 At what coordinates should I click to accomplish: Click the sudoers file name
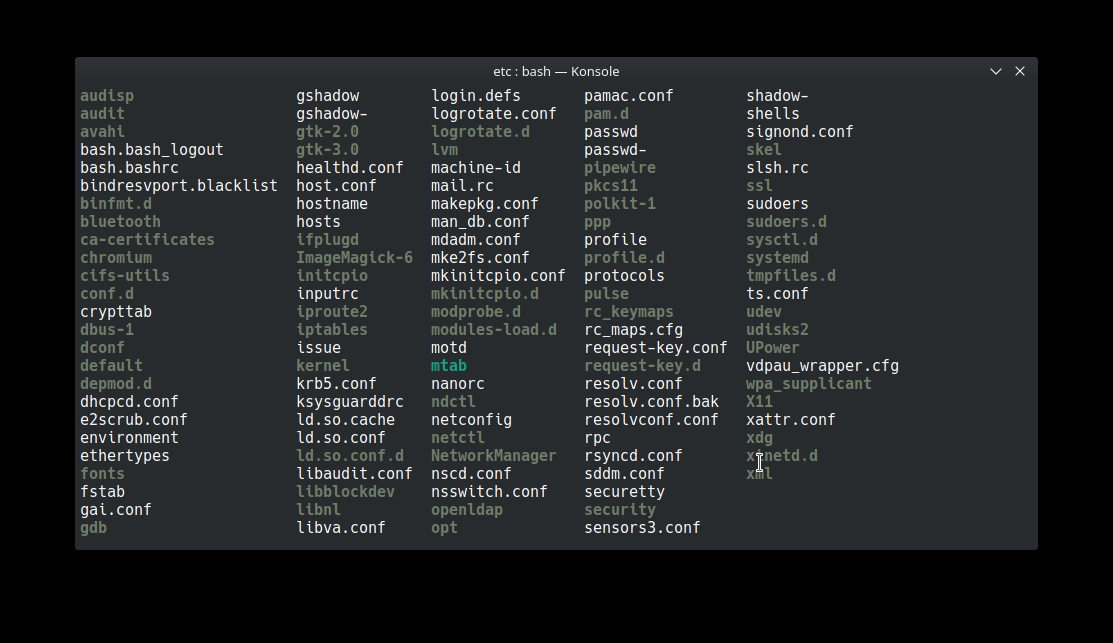[x=777, y=204]
